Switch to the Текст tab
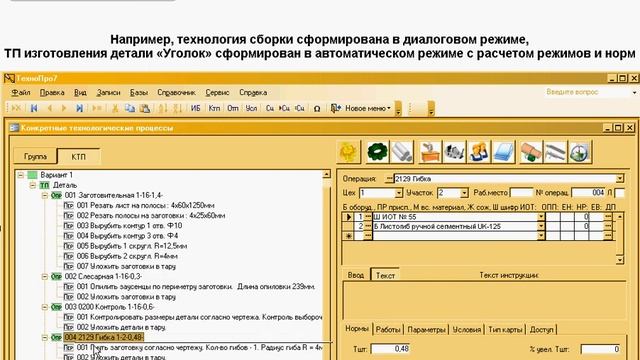 385,276
